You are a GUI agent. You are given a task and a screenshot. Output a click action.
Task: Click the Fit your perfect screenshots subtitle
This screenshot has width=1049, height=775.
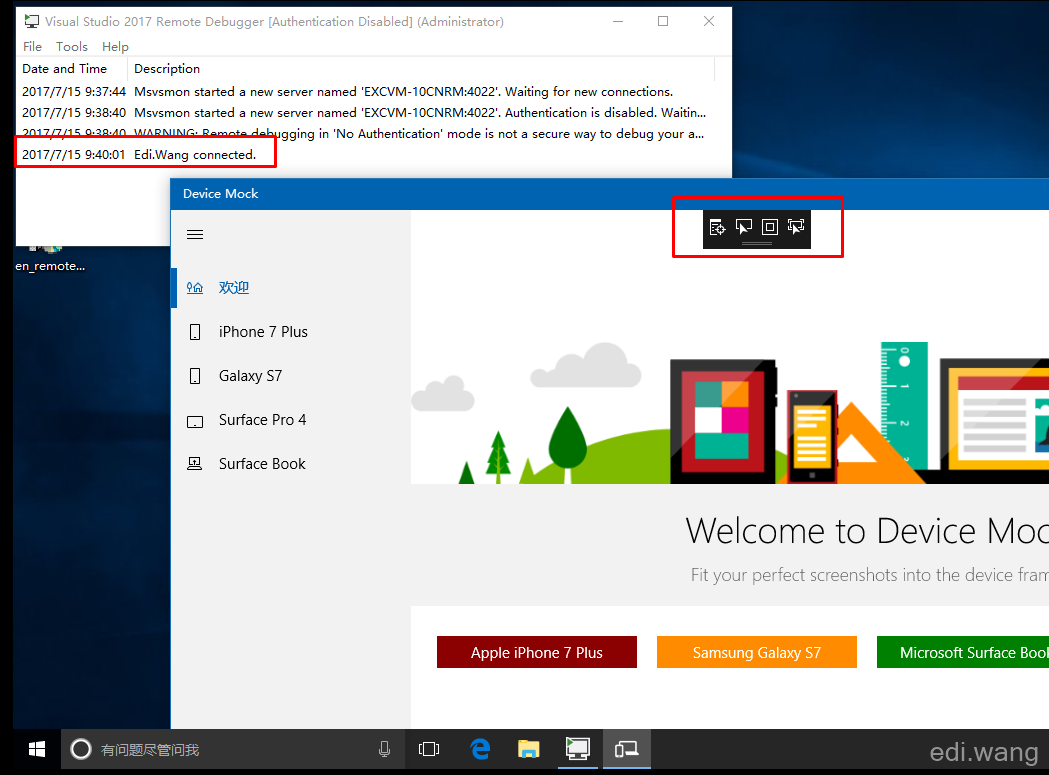point(870,575)
